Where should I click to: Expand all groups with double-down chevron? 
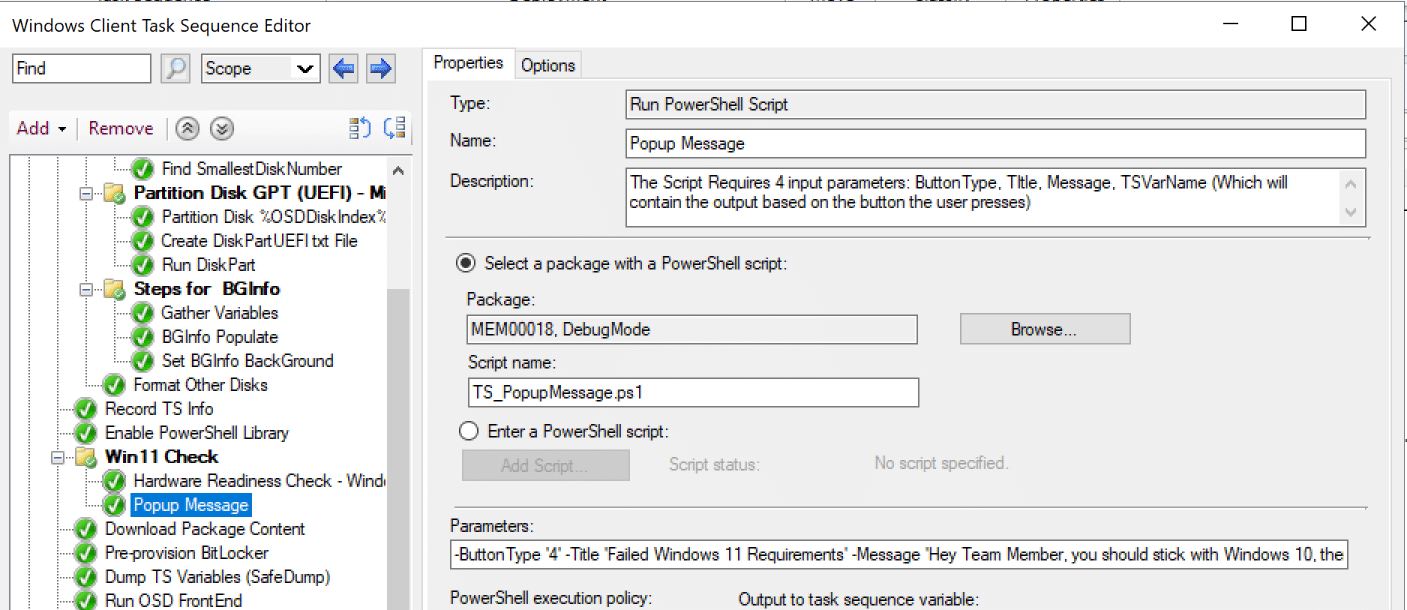pyautogui.click(x=222, y=129)
